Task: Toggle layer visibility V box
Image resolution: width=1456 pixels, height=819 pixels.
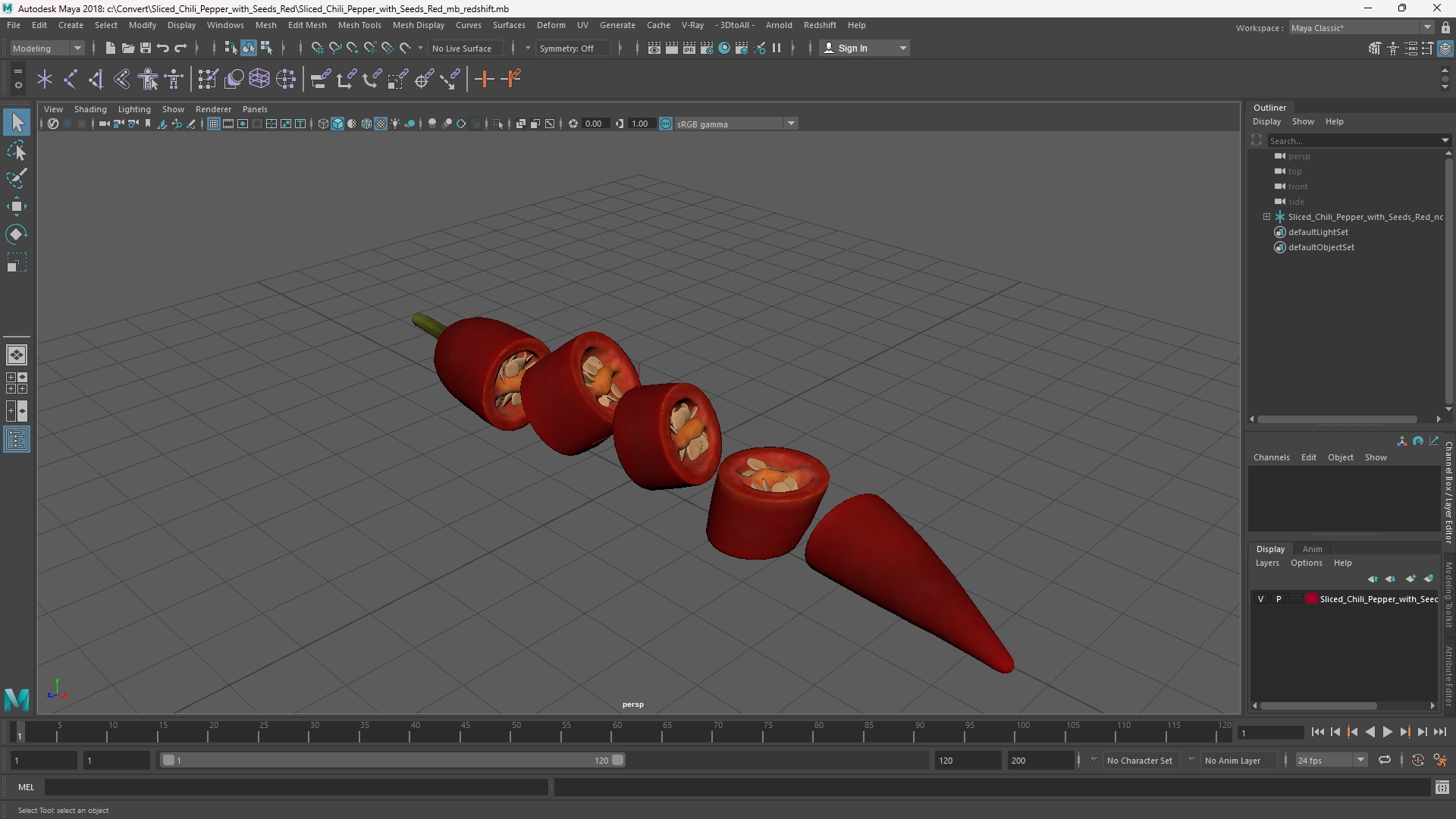Action: point(1261,599)
